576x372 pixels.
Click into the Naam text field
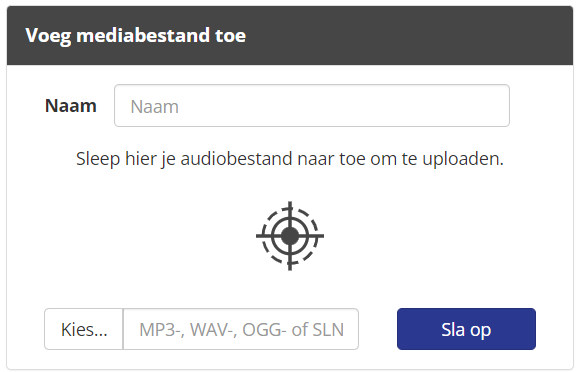[x=312, y=106]
